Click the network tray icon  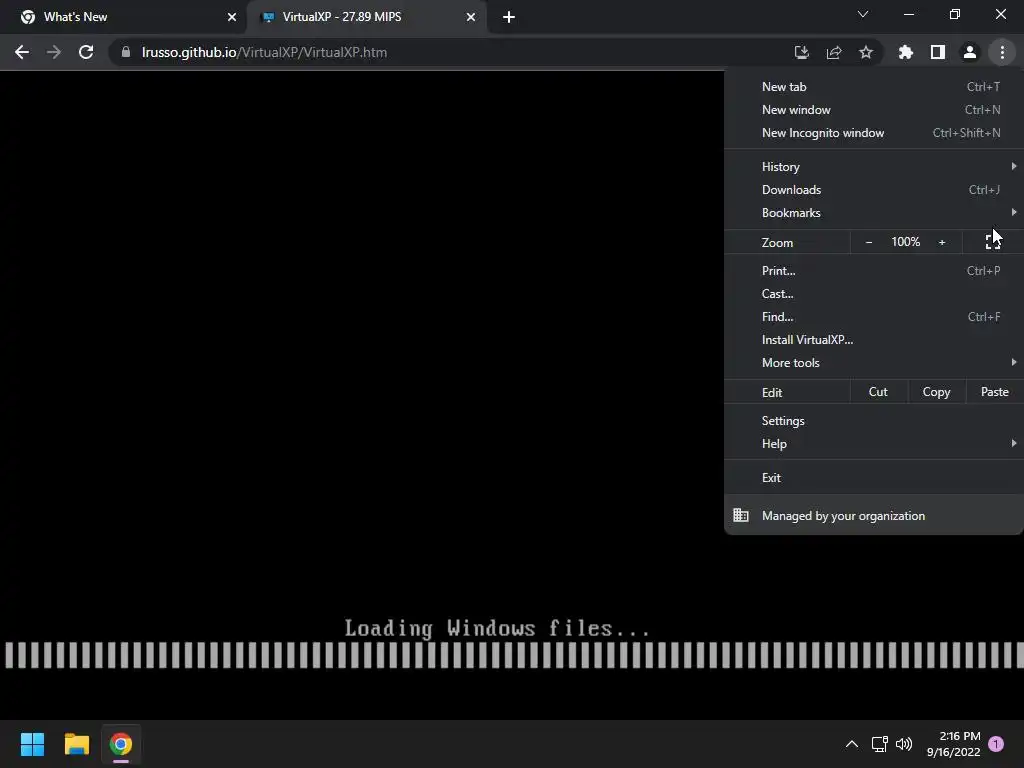pos(879,744)
